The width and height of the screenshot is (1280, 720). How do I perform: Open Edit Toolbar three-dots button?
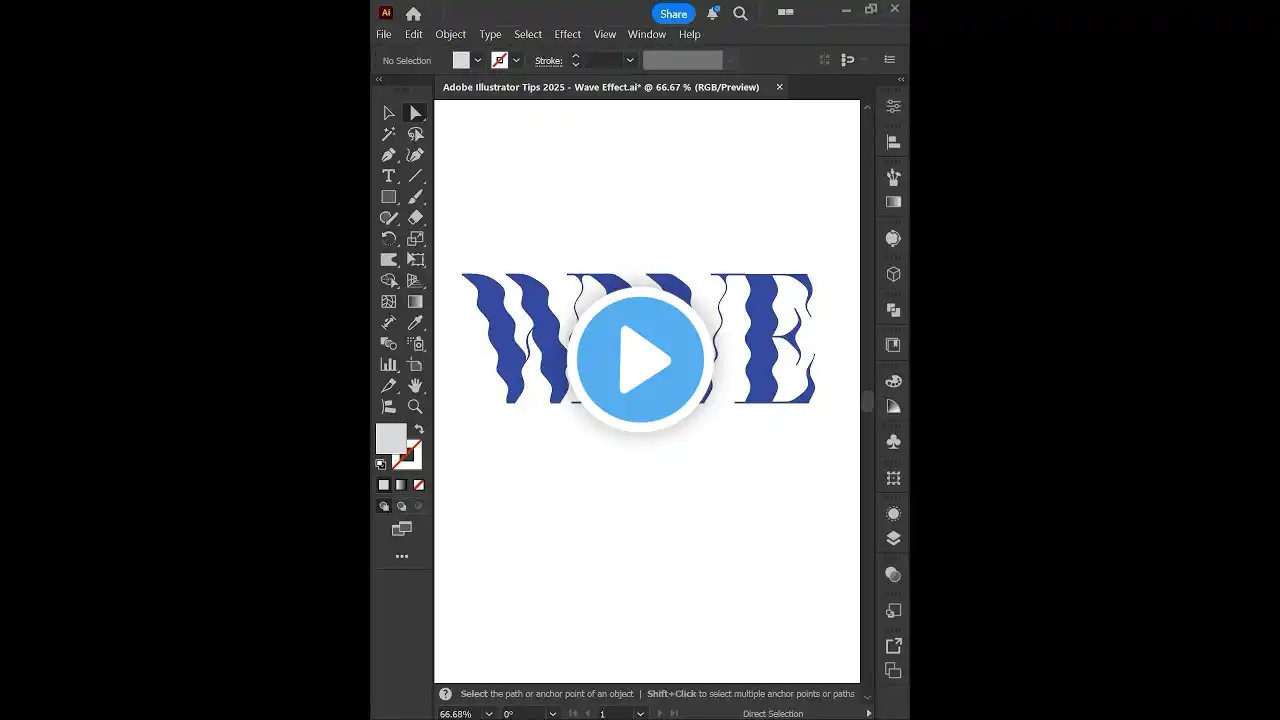click(402, 556)
